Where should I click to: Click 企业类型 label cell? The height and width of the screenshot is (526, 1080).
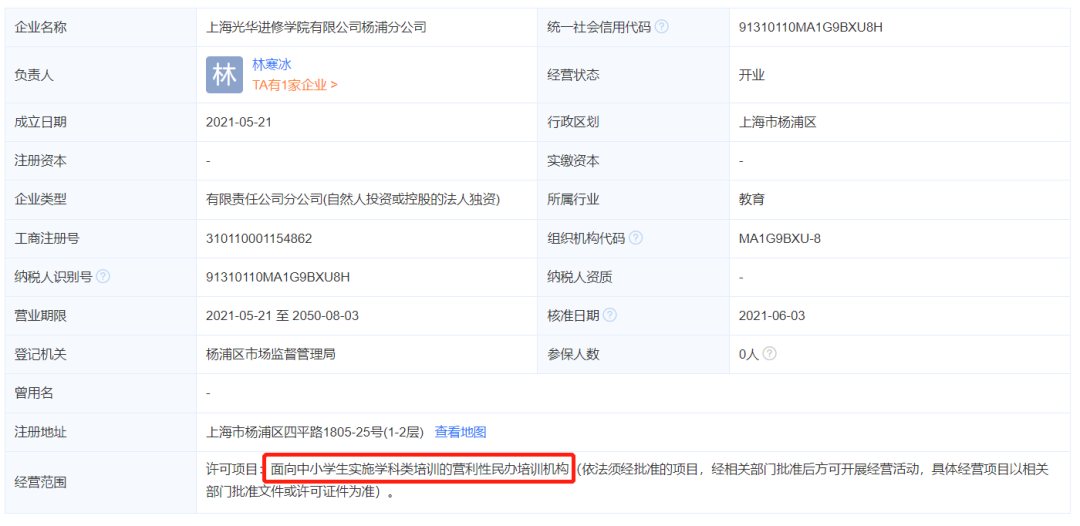click(x=101, y=200)
